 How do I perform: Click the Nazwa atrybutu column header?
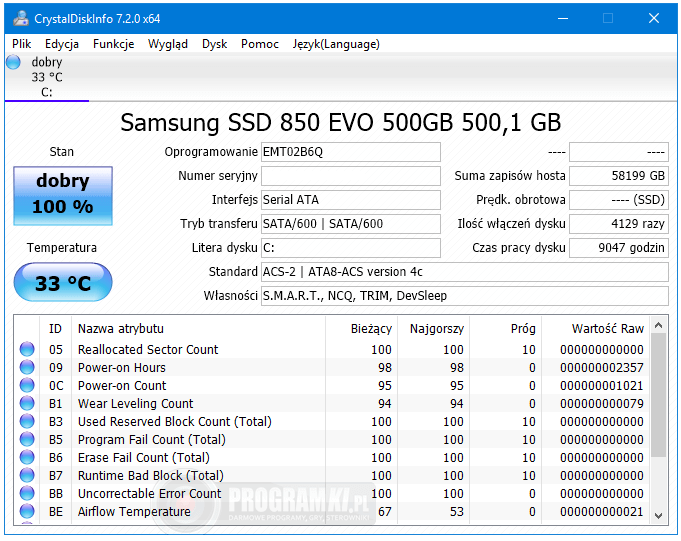(199, 329)
